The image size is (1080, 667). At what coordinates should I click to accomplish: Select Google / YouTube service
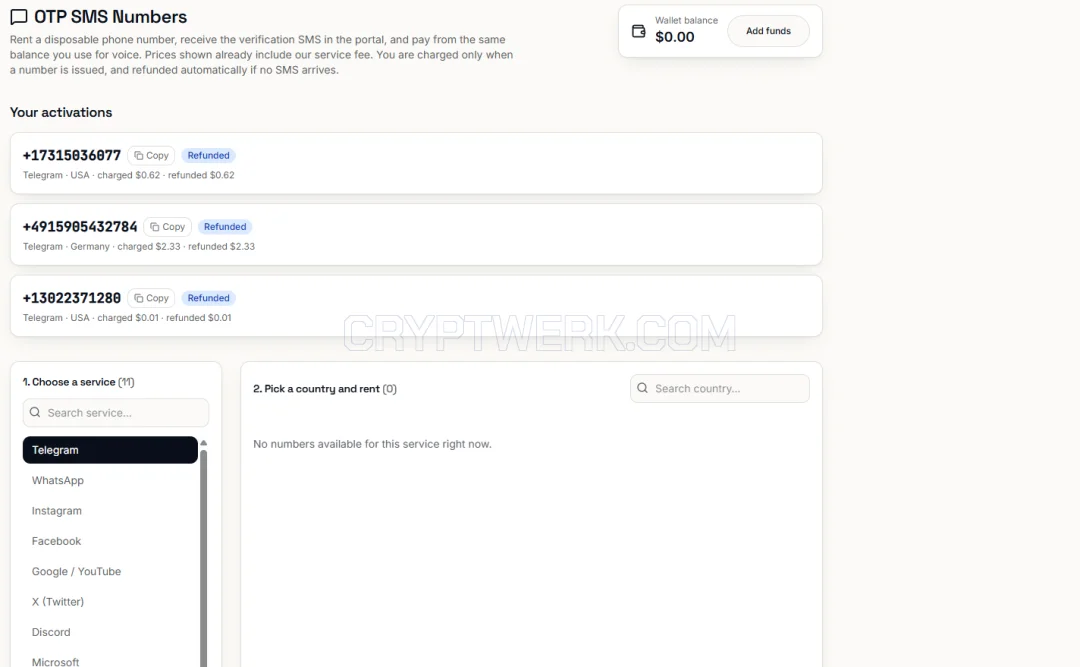click(x=110, y=571)
